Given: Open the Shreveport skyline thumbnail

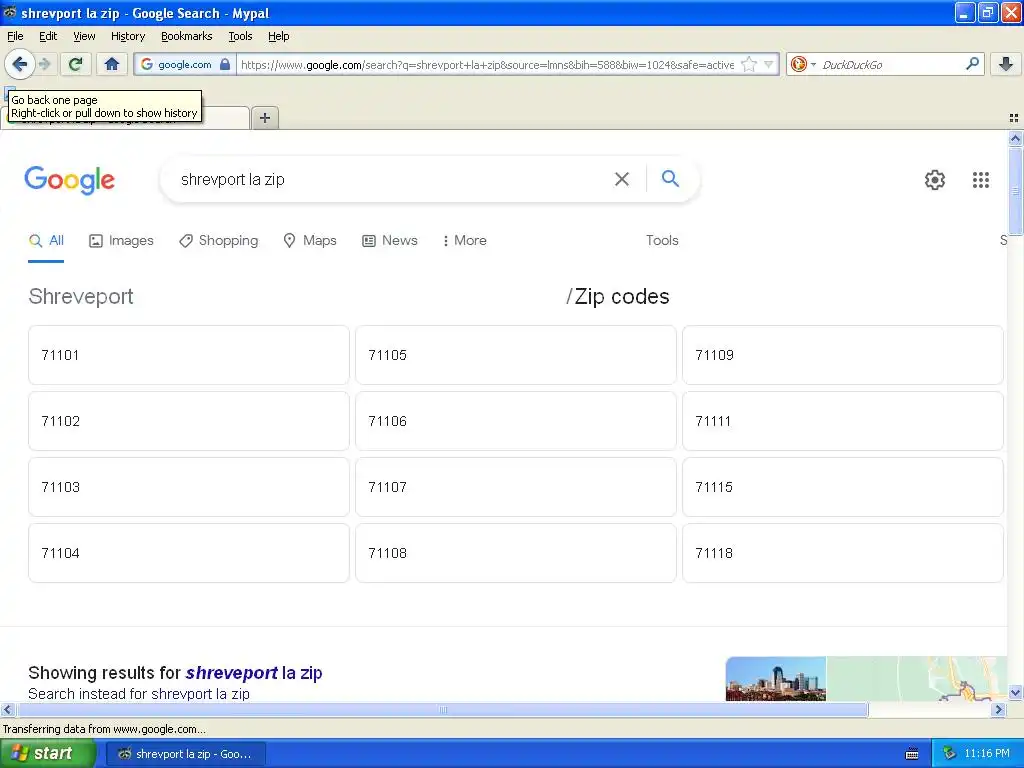Looking at the screenshot, I should point(776,679).
